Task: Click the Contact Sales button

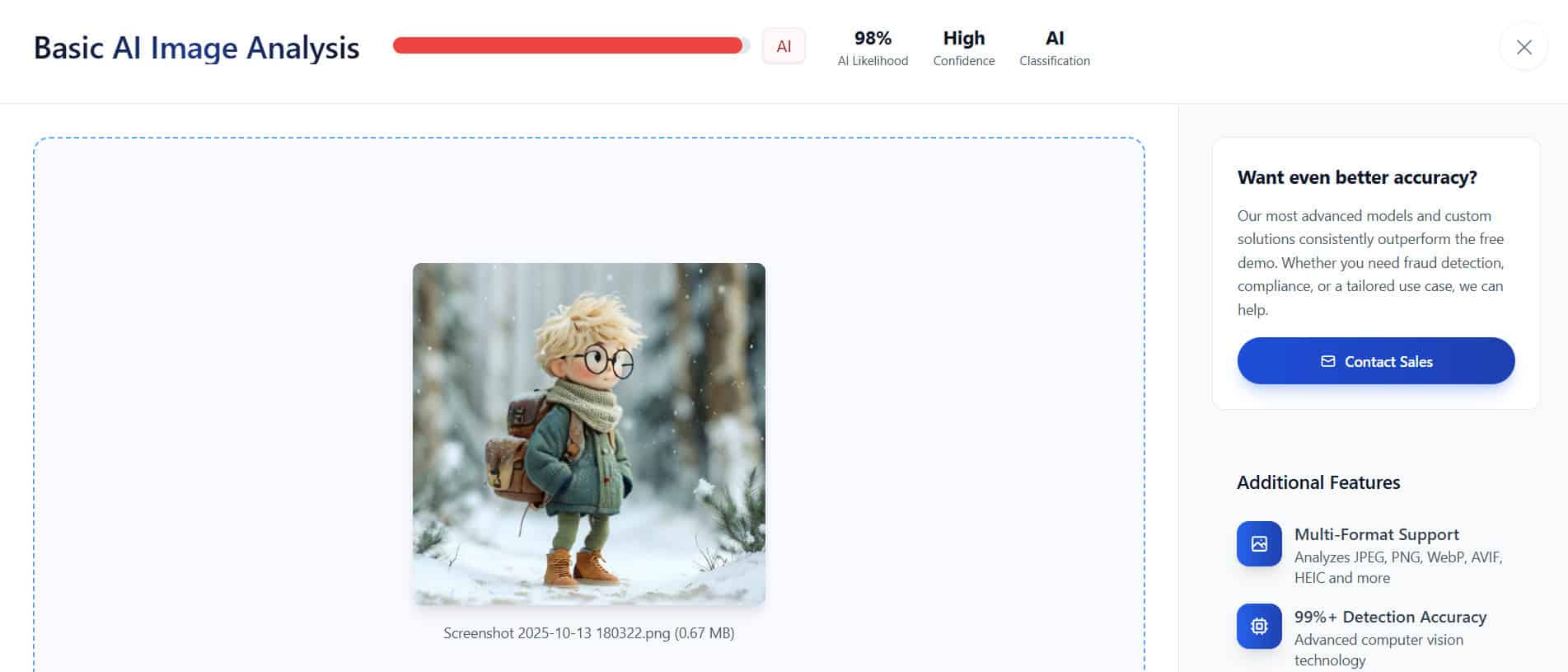Action: 1375,360
